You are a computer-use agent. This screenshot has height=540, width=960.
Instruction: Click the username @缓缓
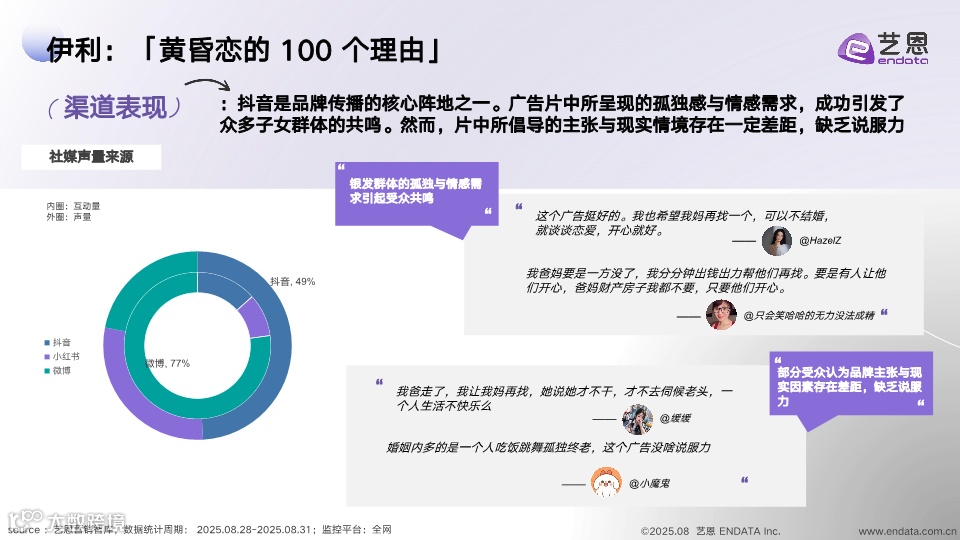[675, 418]
